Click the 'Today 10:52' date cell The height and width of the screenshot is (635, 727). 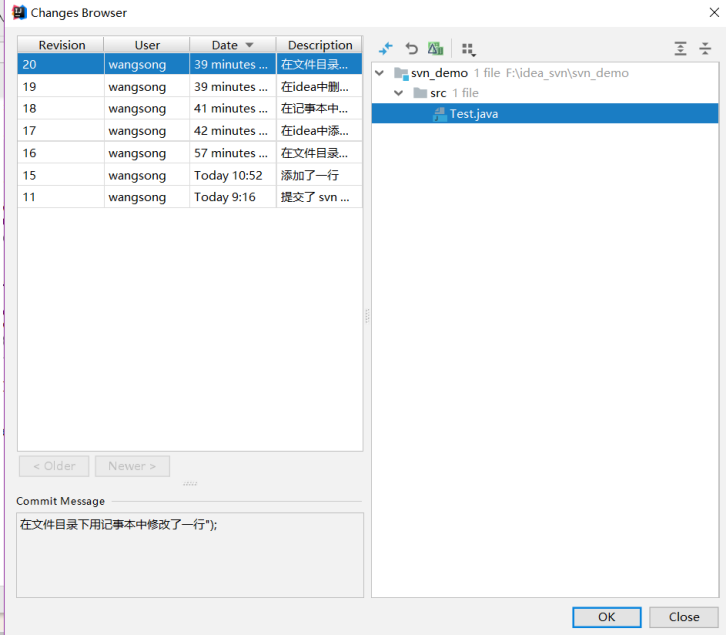[x=233, y=175]
